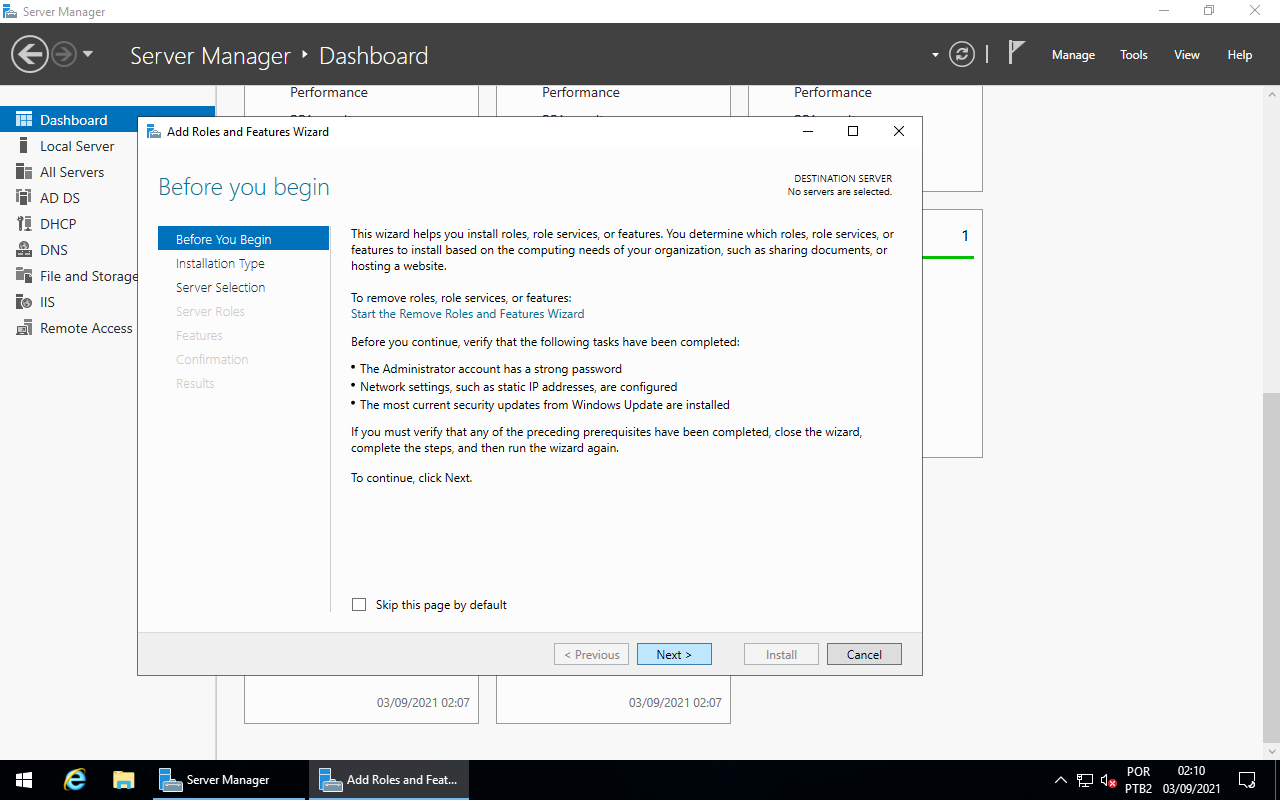This screenshot has width=1280, height=800.
Task: Open the DNS role in sidebar
Action: point(53,250)
